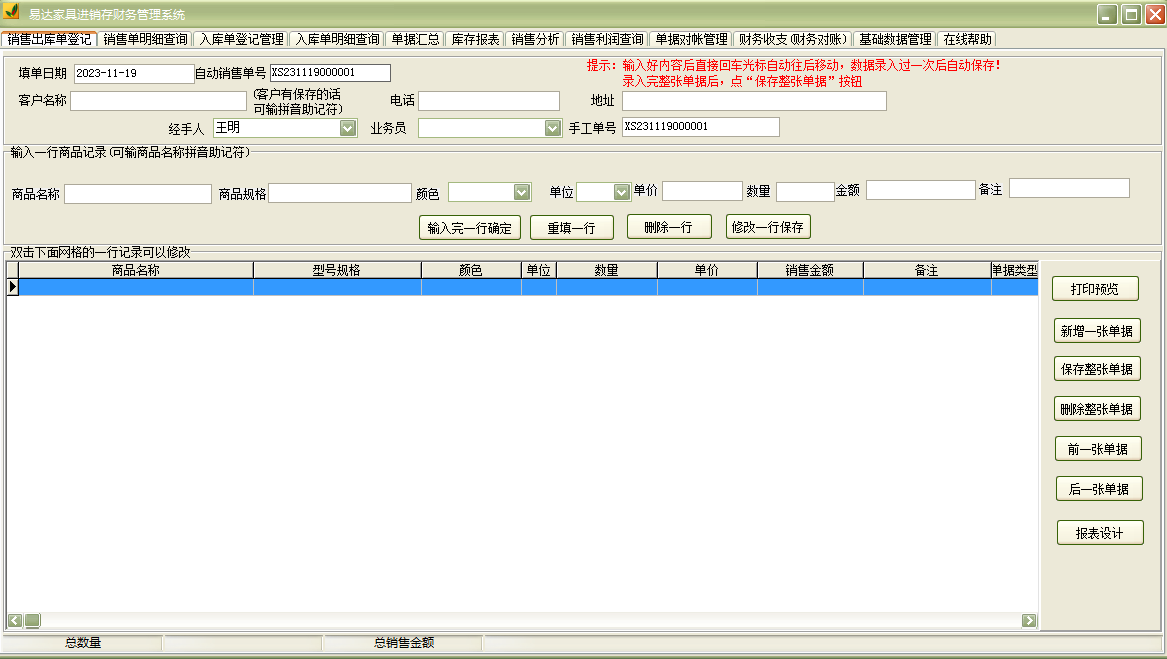Go to 基础数据管理 tab
Viewport: 1167px width, 659px height.
click(895, 39)
